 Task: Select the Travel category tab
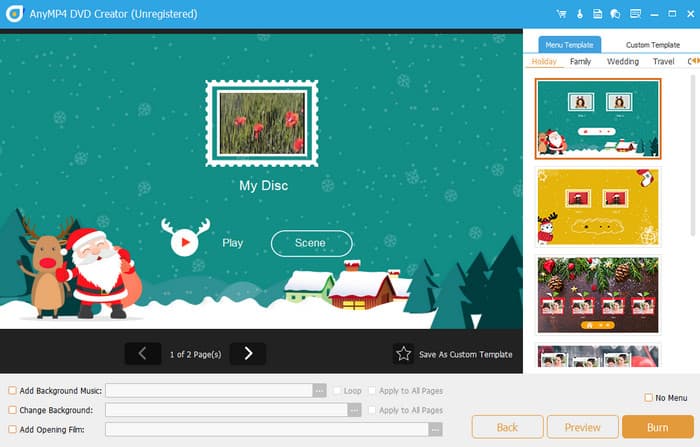pyautogui.click(x=663, y=61)
